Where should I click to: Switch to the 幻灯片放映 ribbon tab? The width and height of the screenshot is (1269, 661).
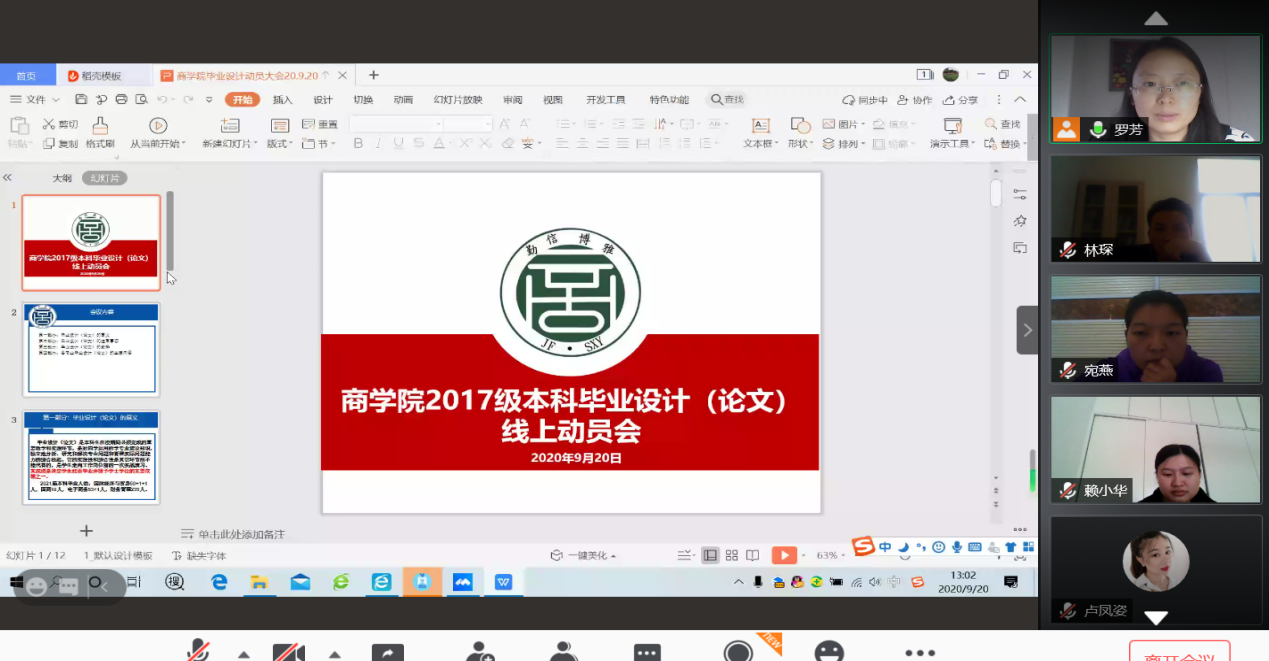[458, 100]
